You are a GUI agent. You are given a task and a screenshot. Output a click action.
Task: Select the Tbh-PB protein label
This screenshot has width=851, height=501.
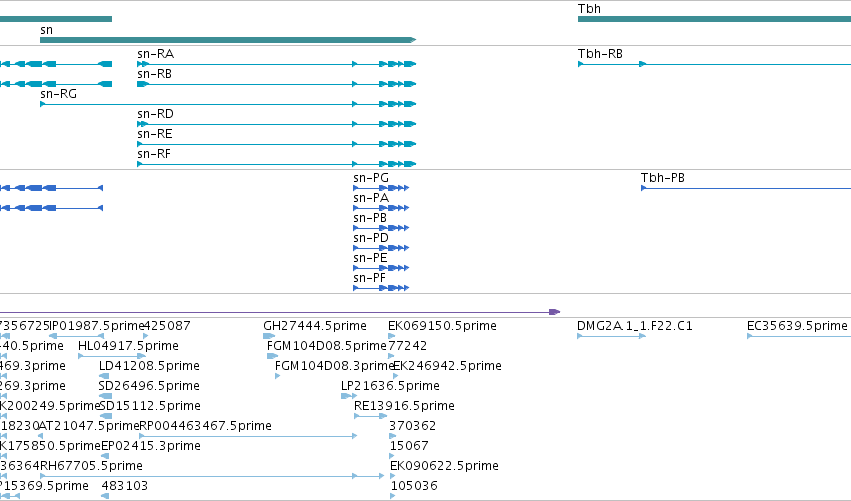pyautogui.click(x=663, y=178)
